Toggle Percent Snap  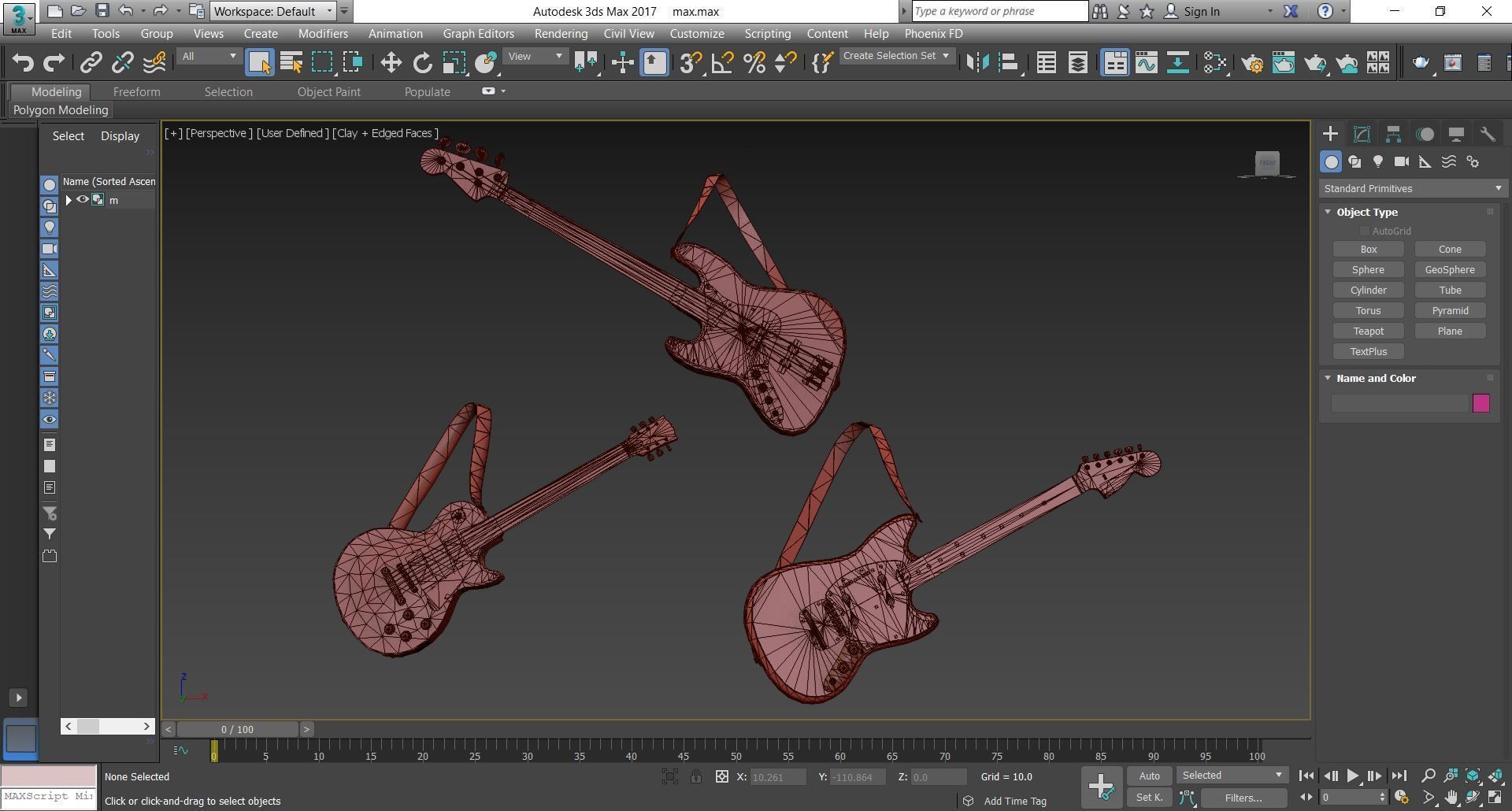[754, 63]
